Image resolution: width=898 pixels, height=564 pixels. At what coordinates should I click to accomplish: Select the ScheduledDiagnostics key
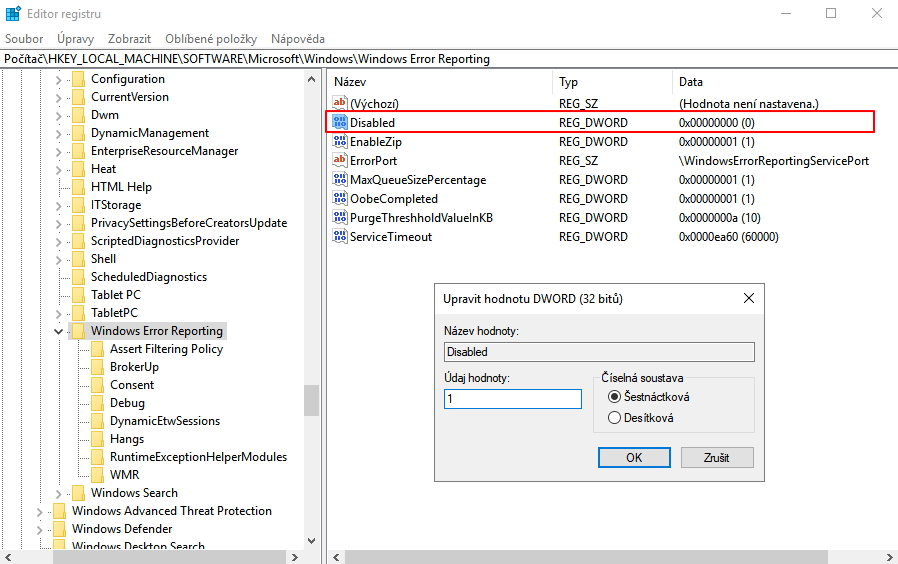(x=149, y=277)
